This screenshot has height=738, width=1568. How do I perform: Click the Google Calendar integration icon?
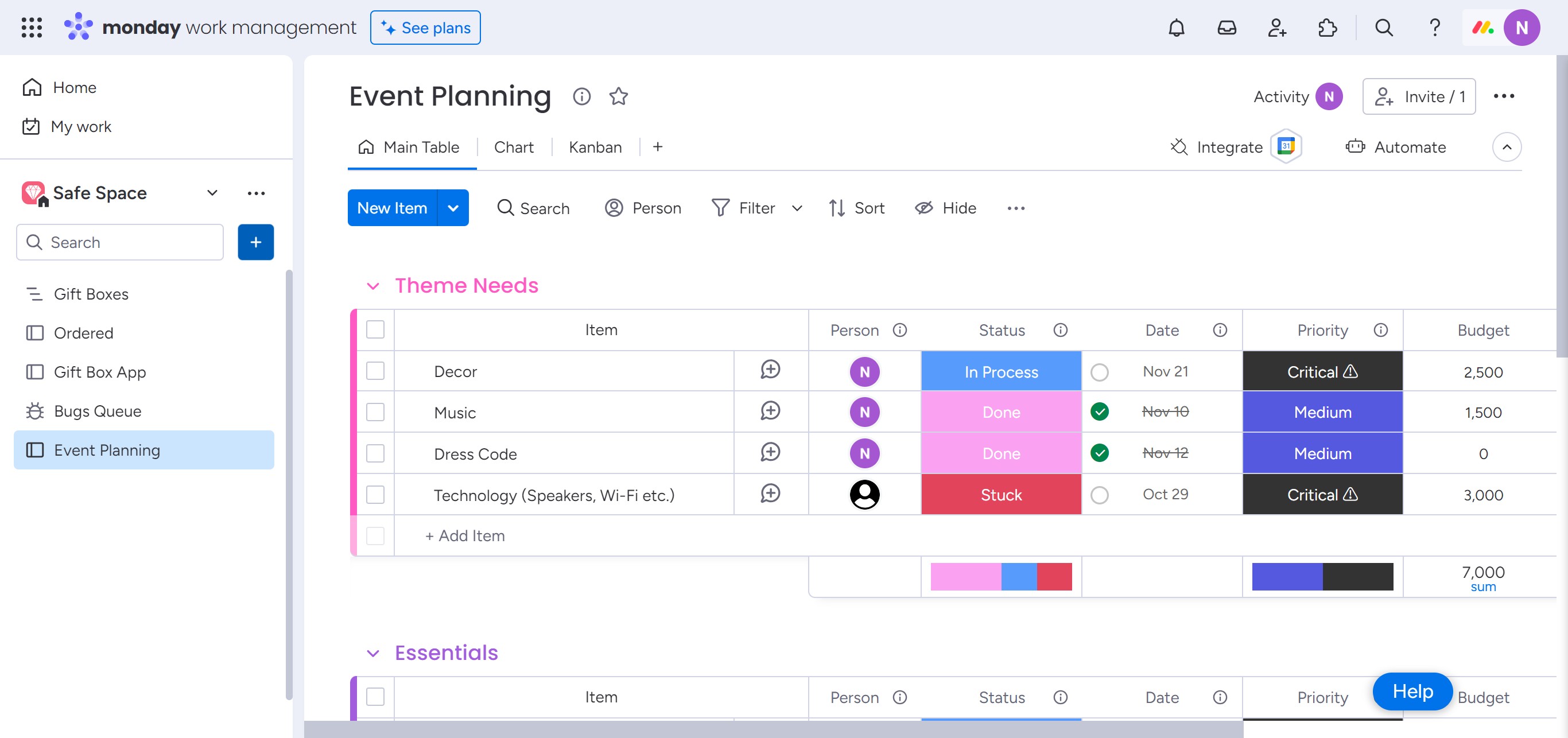tap(1286, 147)
